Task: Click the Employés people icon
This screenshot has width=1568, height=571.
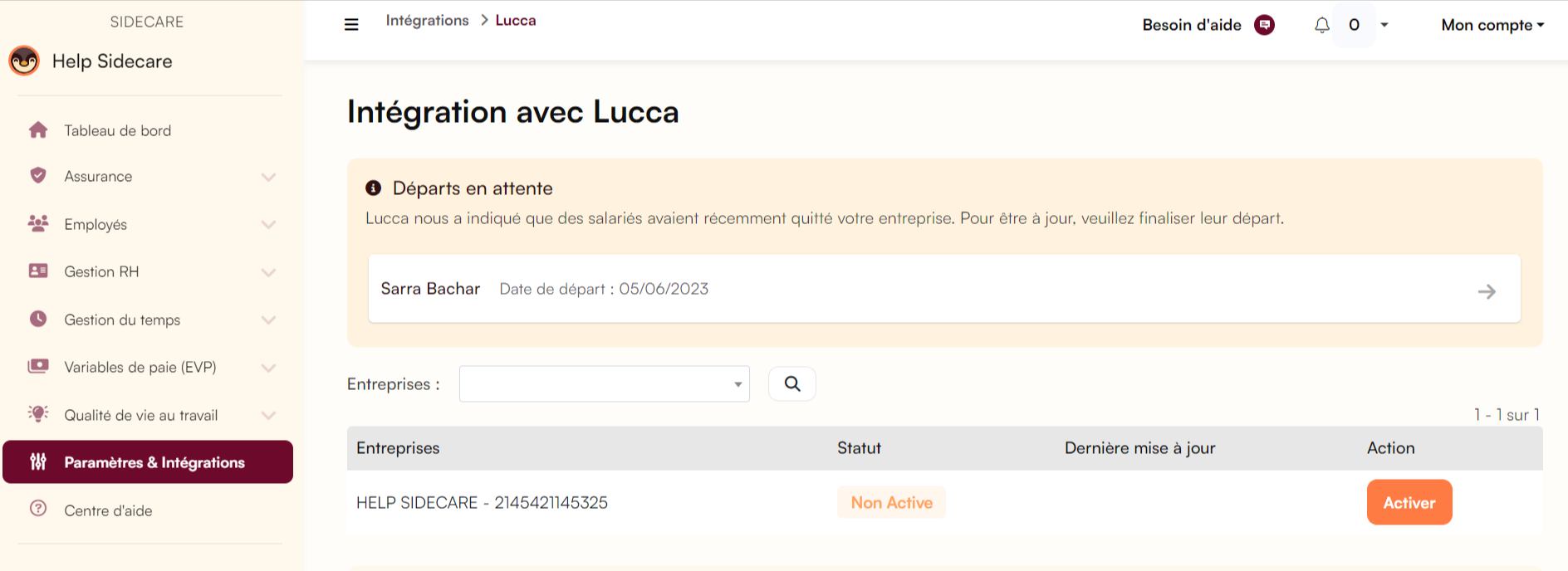Action: pos(37,224)
